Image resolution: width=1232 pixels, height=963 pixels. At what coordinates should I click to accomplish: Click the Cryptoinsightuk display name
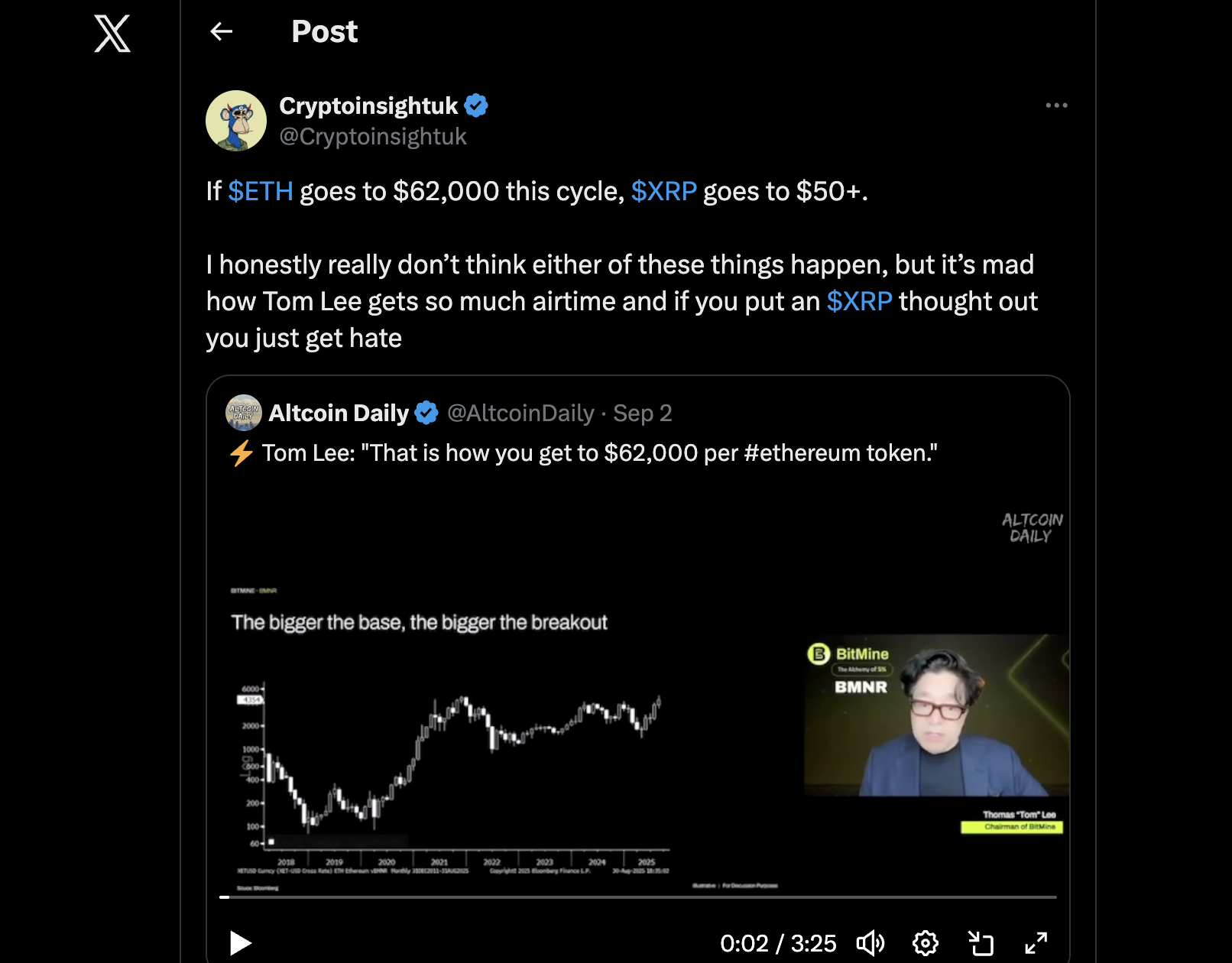tap(368, 105)
